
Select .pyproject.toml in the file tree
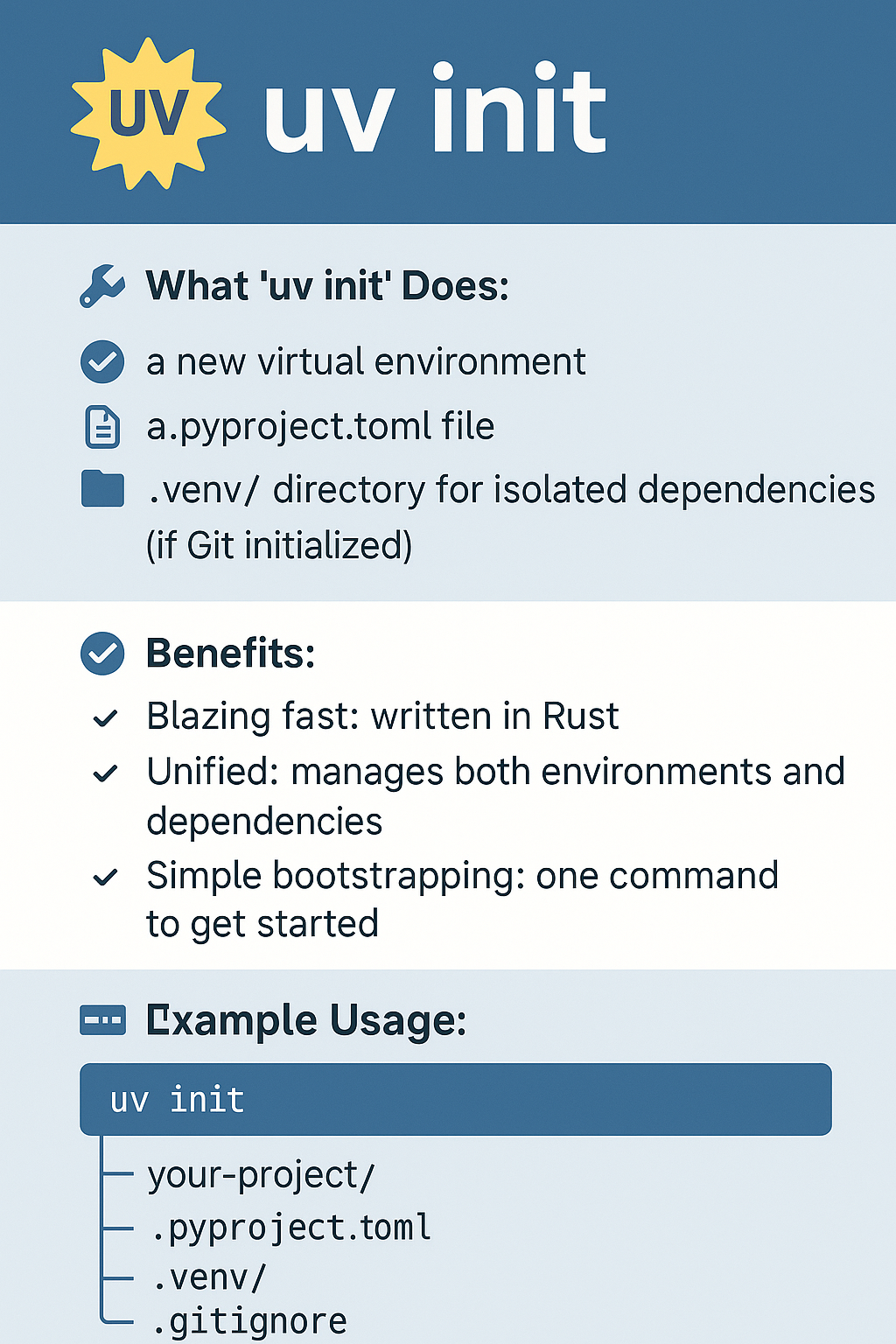pyautogui.click(x=290, y=1228)
